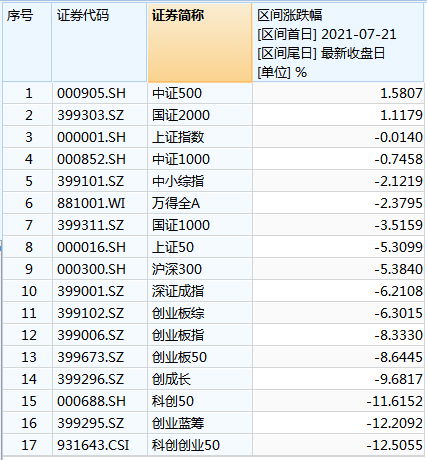Click the 证券代码 column header
Image resolution: width=427 pixels, height=460 pixels.
click(99, 42)
